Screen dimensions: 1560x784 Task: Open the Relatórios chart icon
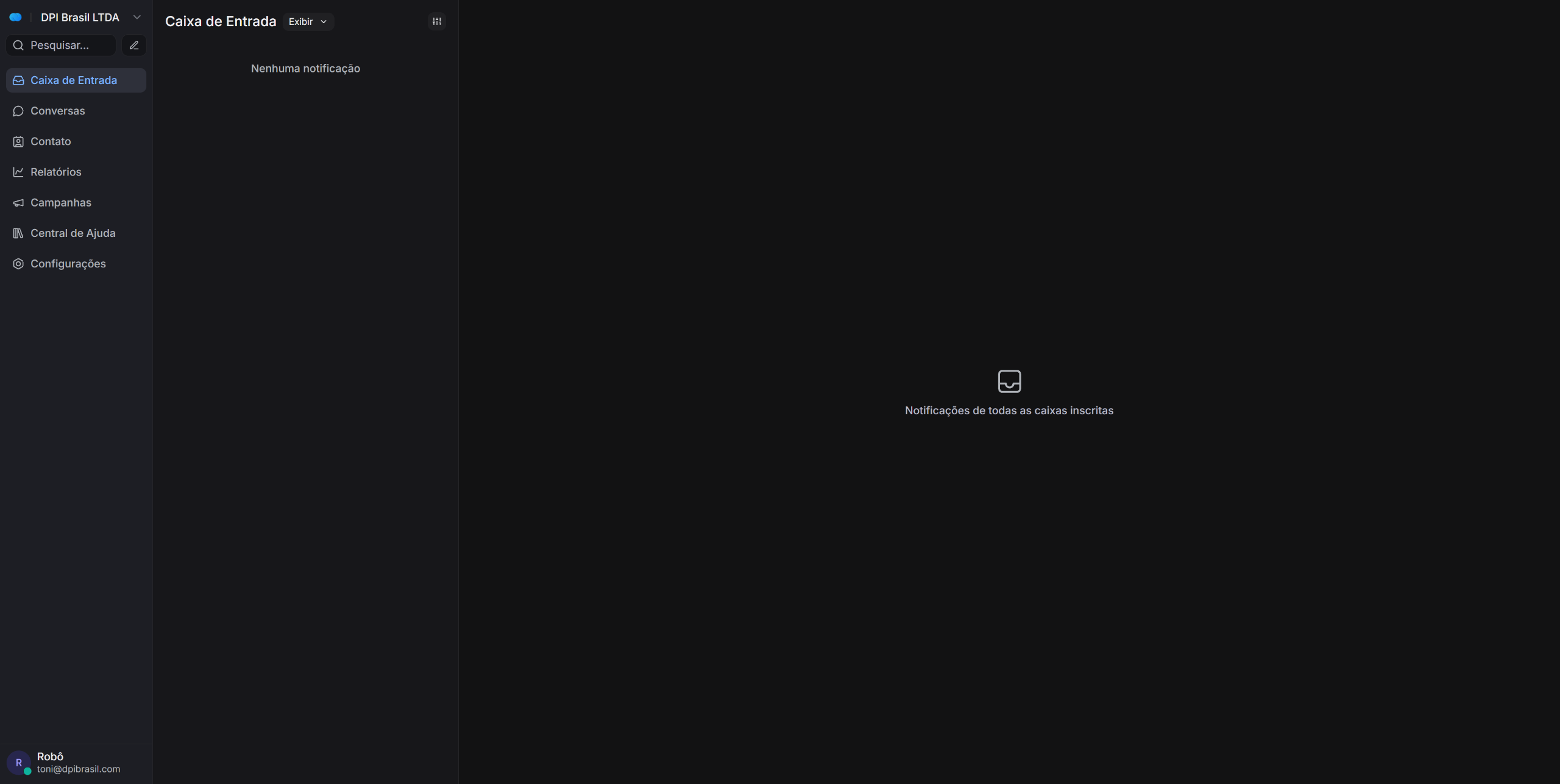[18, 172]
